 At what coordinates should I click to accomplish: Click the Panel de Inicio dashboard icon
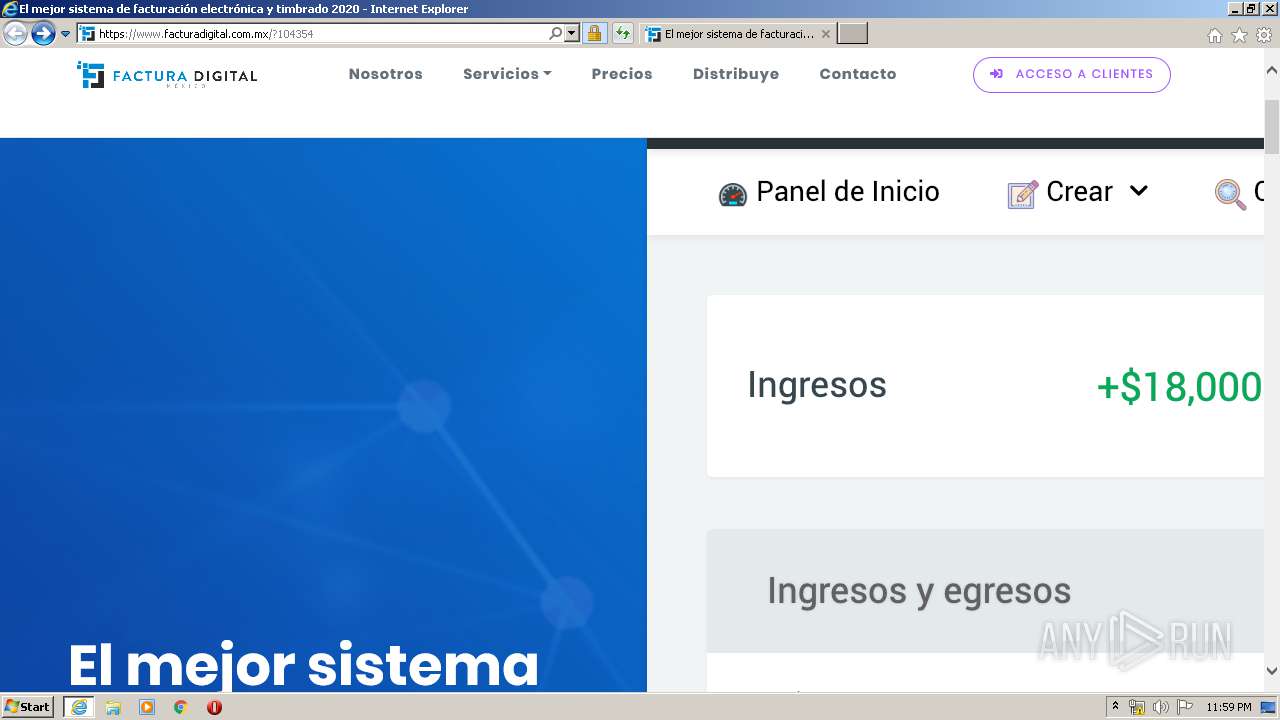[733, 194]
